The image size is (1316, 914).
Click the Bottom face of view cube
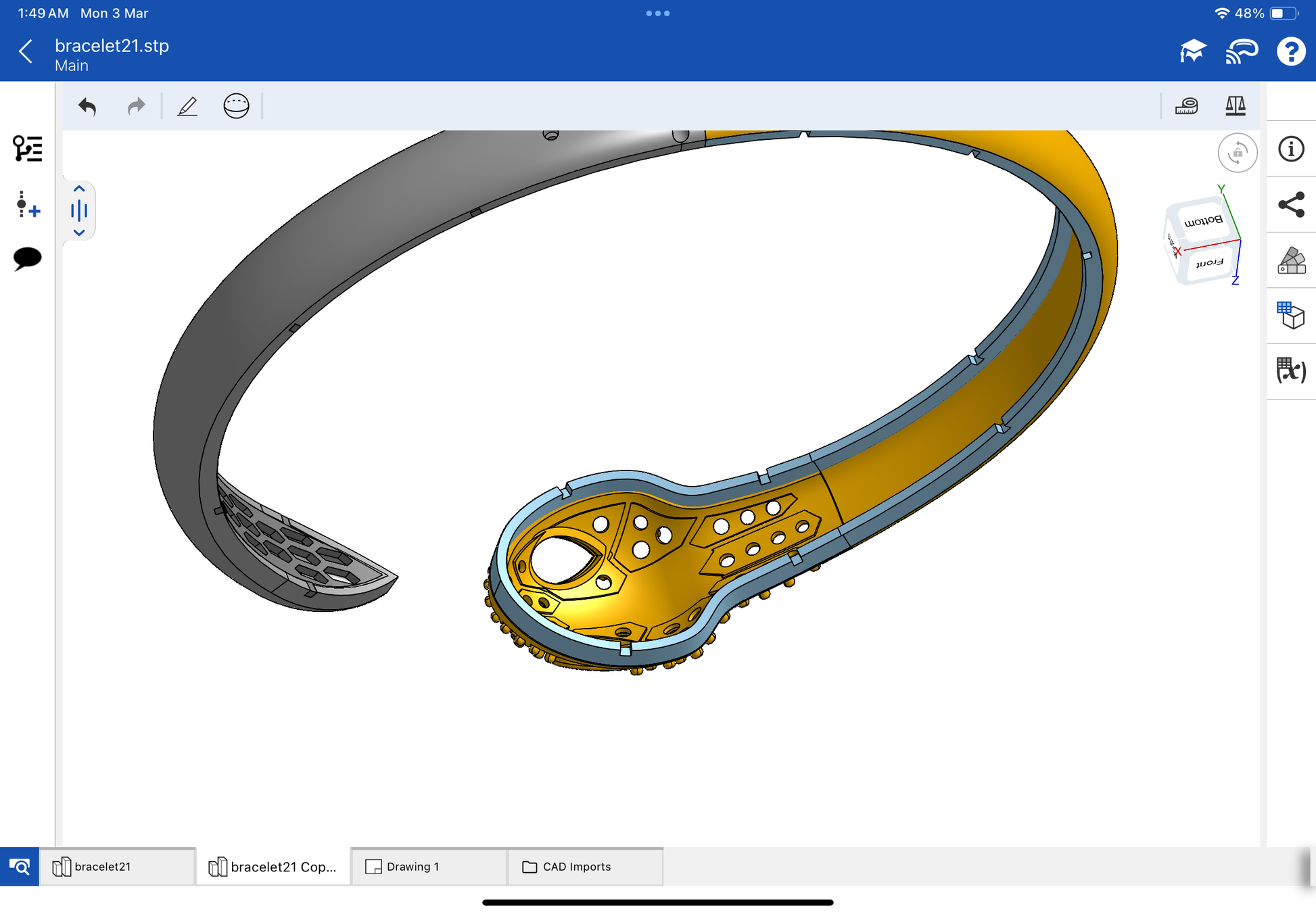click(x=1203, y=222)
